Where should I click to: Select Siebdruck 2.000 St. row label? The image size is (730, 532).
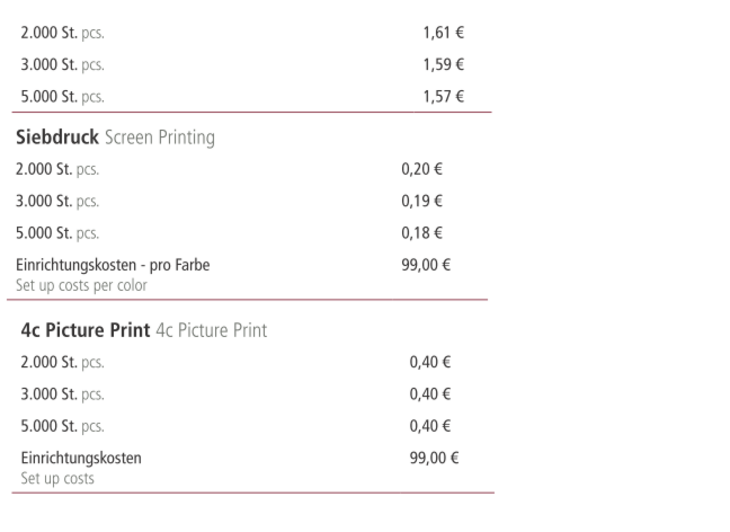tap(57, 169)
